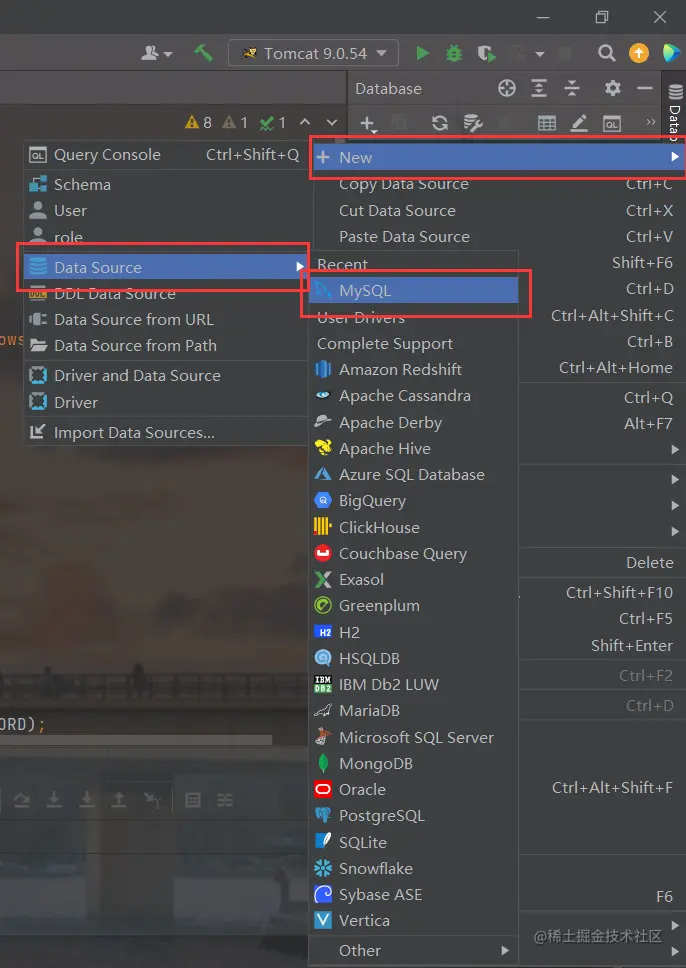Select the Driver menu item

pos(164,403)
